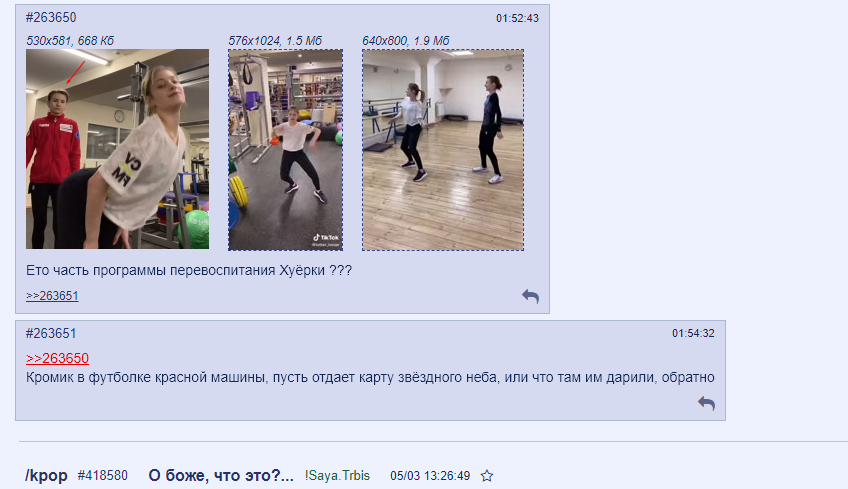Follow the red >>263650 quote link

pos(57,358)
